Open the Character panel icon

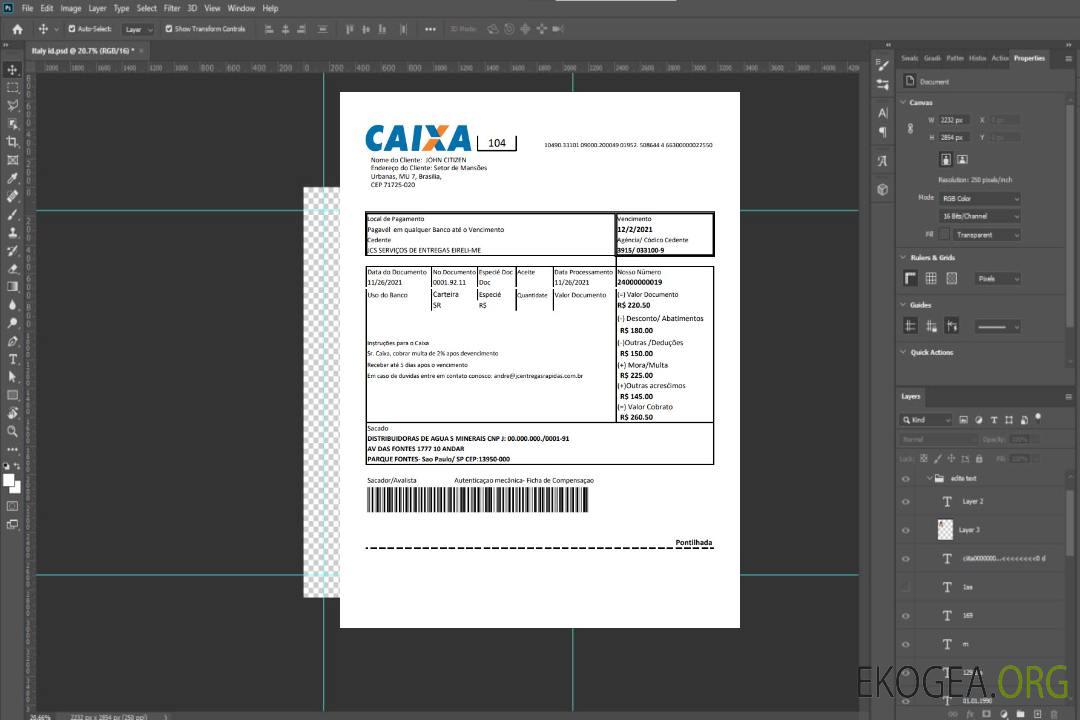(x=883, y=112)
